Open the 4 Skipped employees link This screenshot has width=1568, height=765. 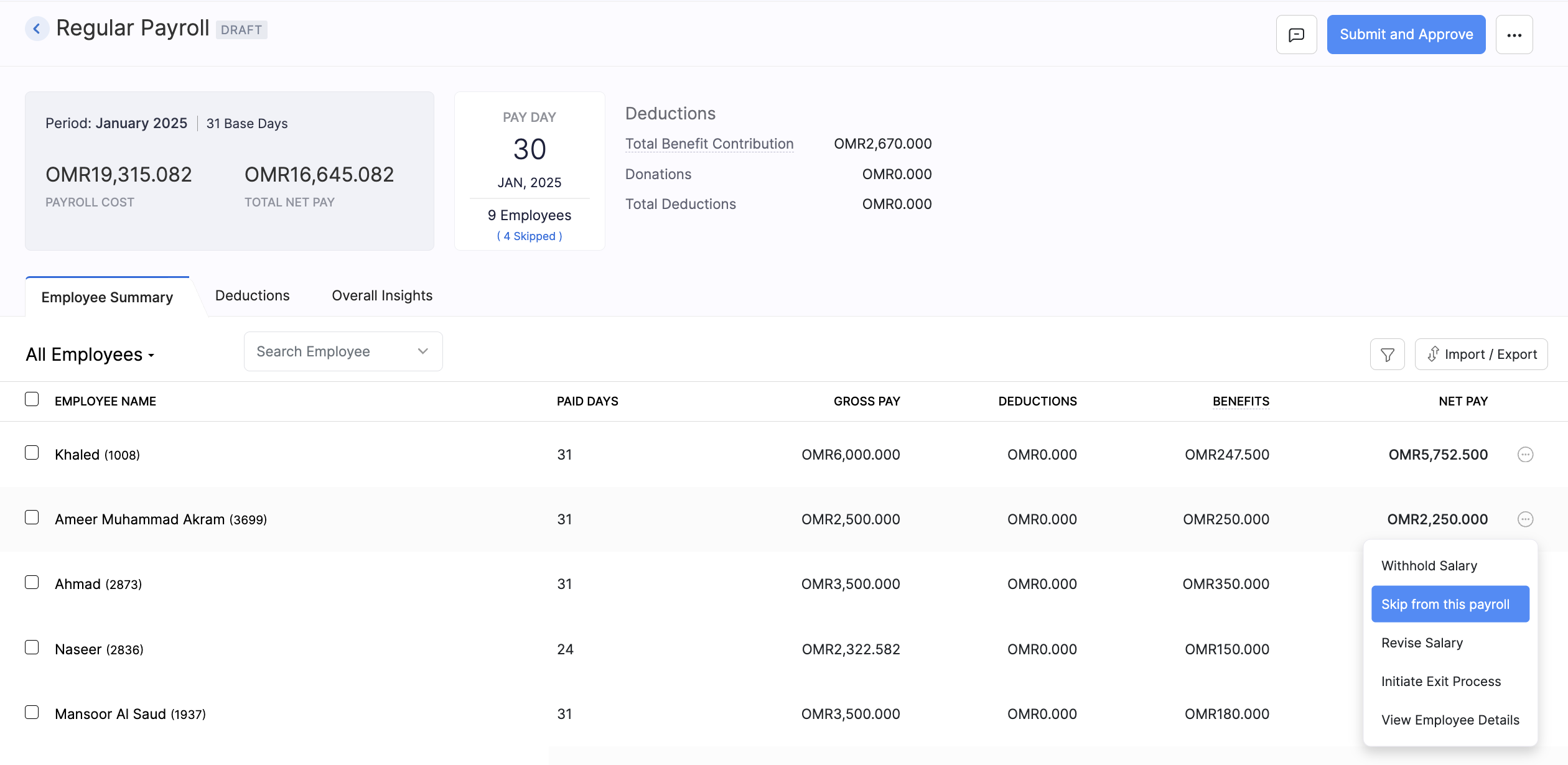coord(529,236)
